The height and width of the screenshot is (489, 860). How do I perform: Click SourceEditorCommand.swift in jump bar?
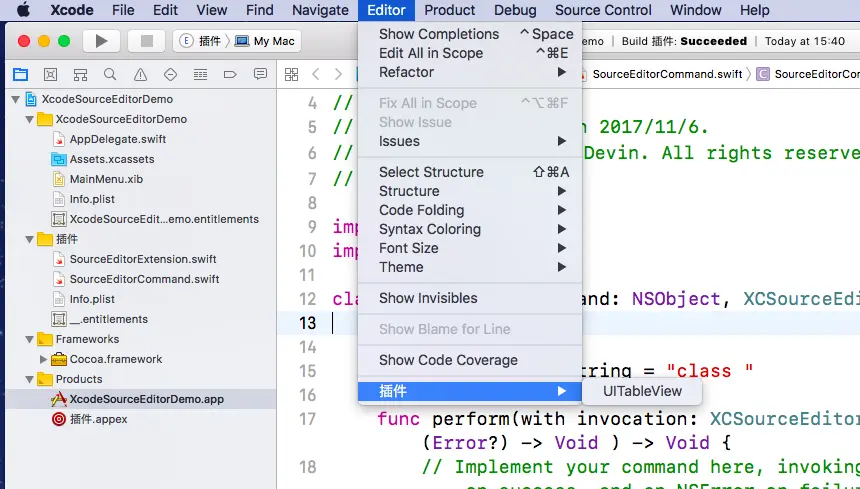click(x=667, y=74)
